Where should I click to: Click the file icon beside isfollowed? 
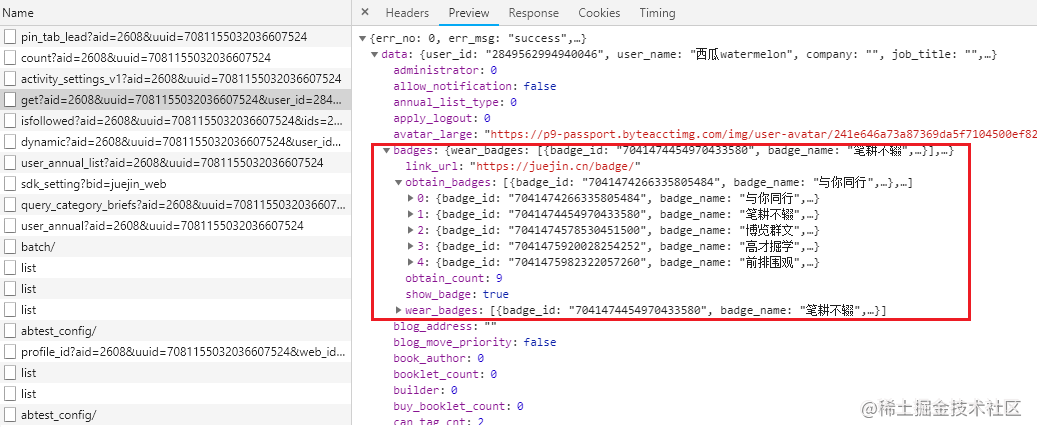pyautogui.click(x=9, y=121)
